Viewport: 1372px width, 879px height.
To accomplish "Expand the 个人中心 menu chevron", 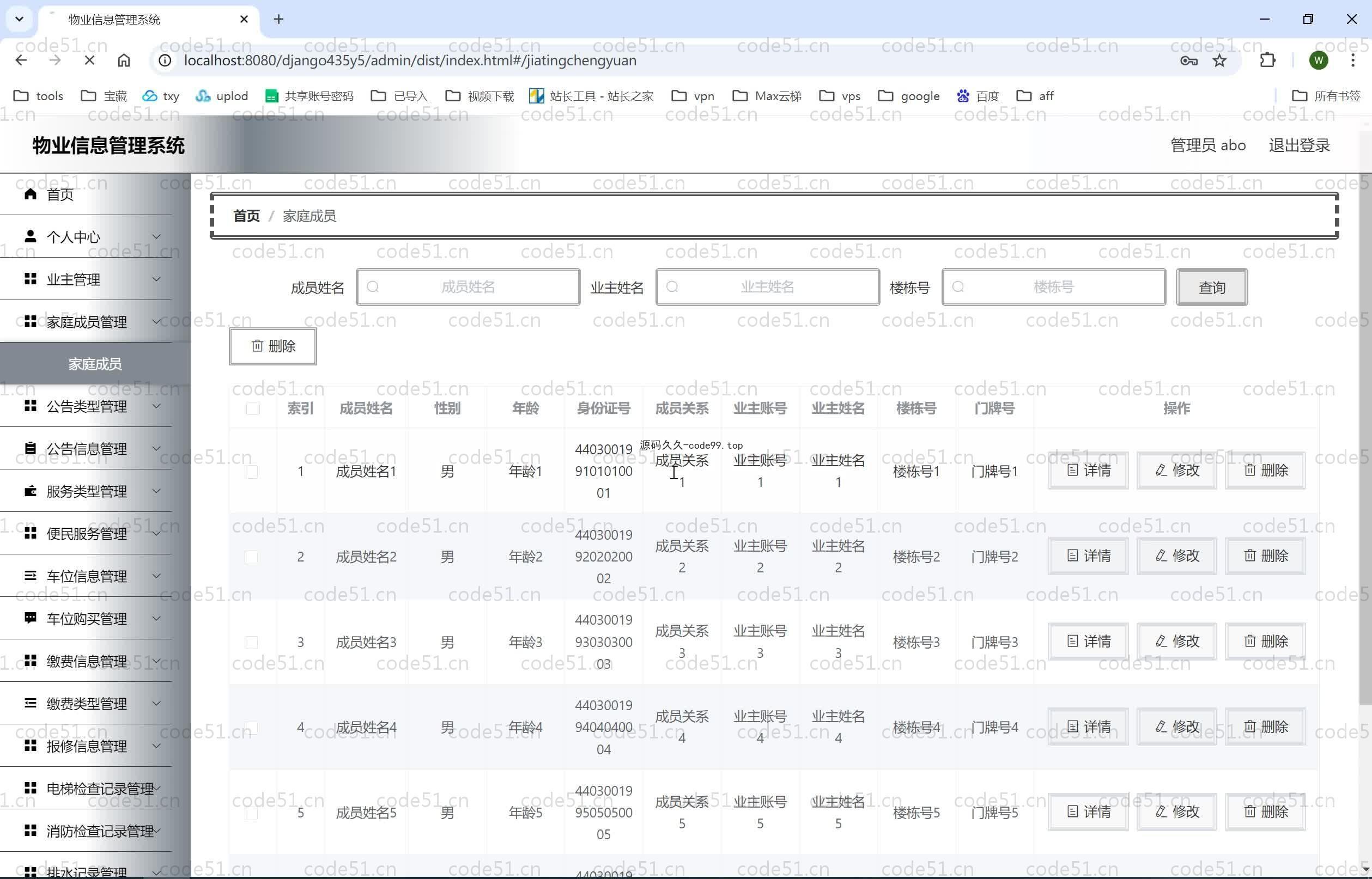I will coord(156,236).
